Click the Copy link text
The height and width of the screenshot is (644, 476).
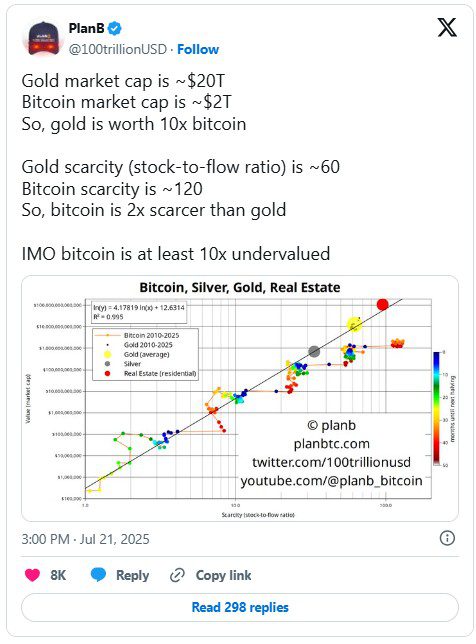pyautogui.click(x=223, y=575)
